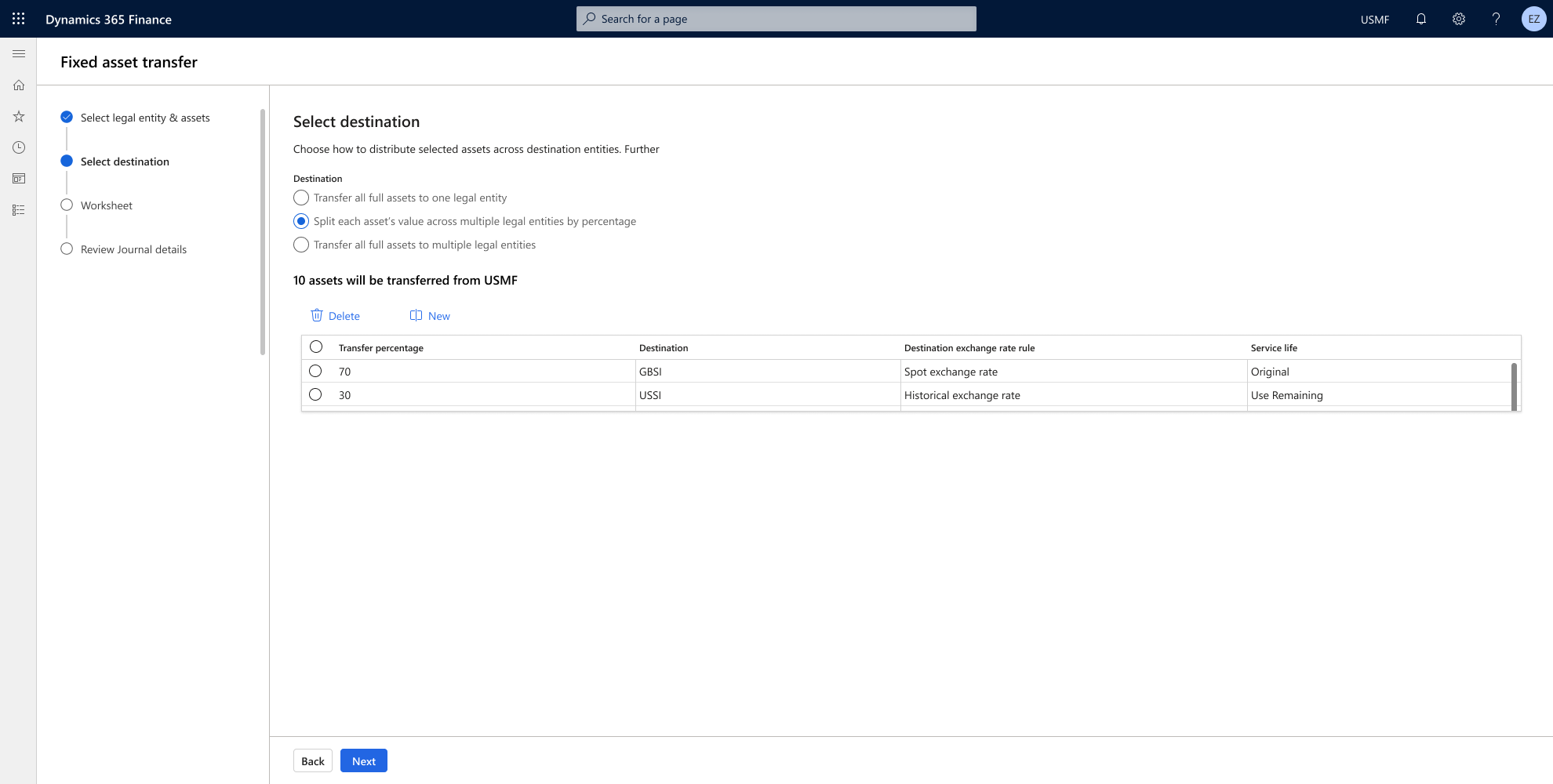Open the Office apps launcher grid
The image size is (1553, 784).
point(19,18)
